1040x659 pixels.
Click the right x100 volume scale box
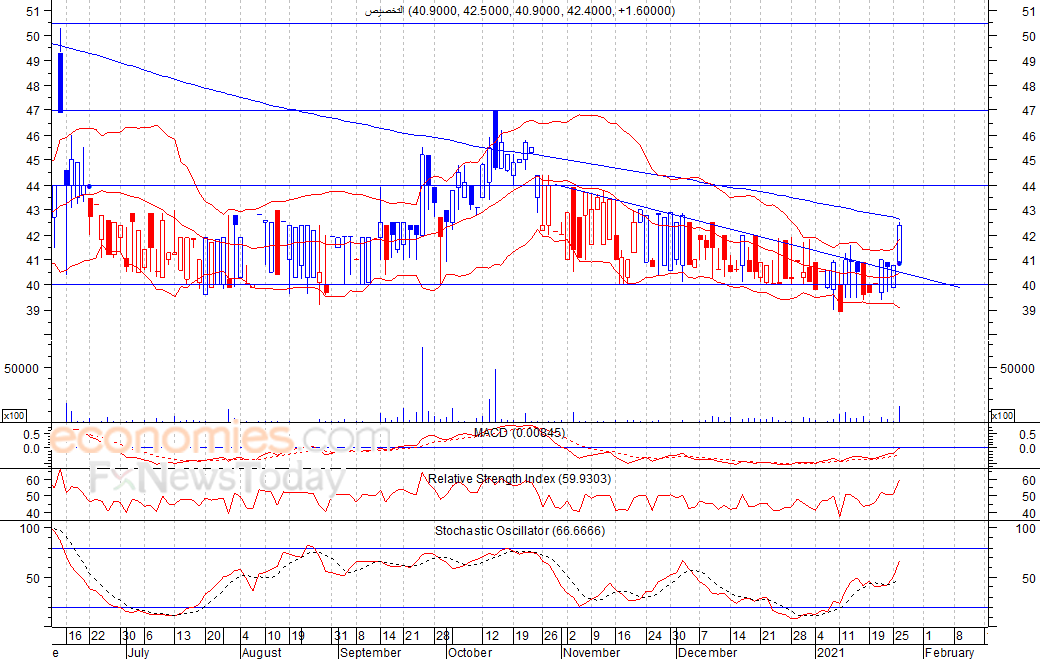(x=1002, y=415)
